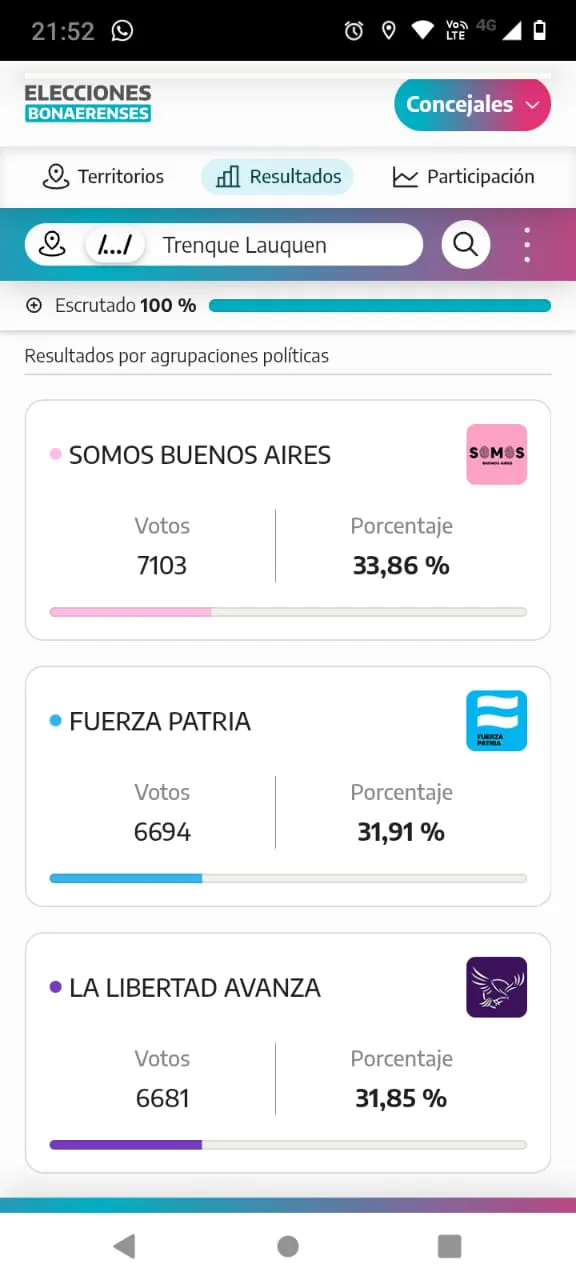The height and width of the screenshot is (1280, 576).
Task: Tap the ballot paper icon beside the search field
Action: click(x=115, y=244)
